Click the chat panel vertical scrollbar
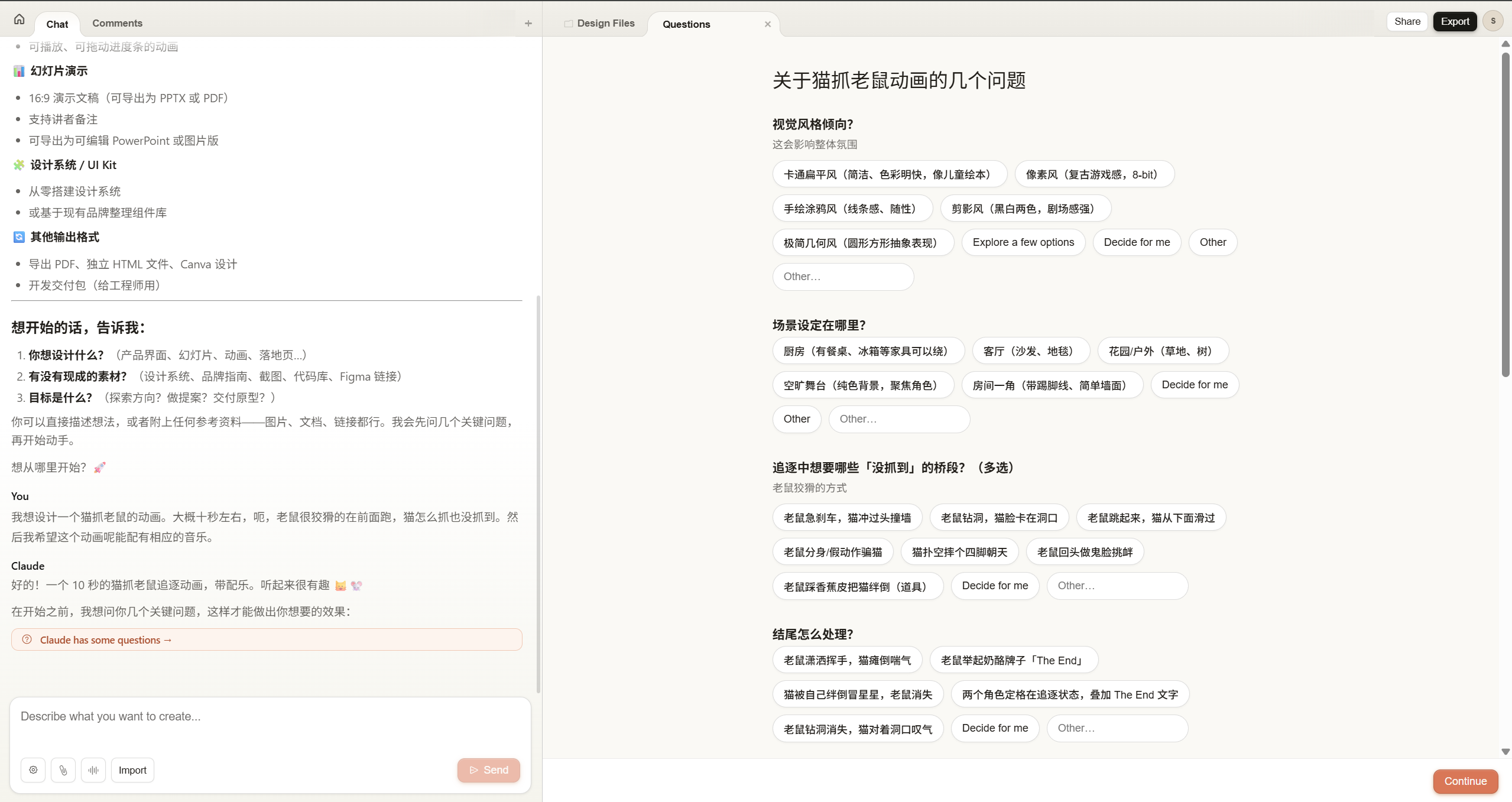1512x802 pixels. pyautogui.click(x=538, y=494)
